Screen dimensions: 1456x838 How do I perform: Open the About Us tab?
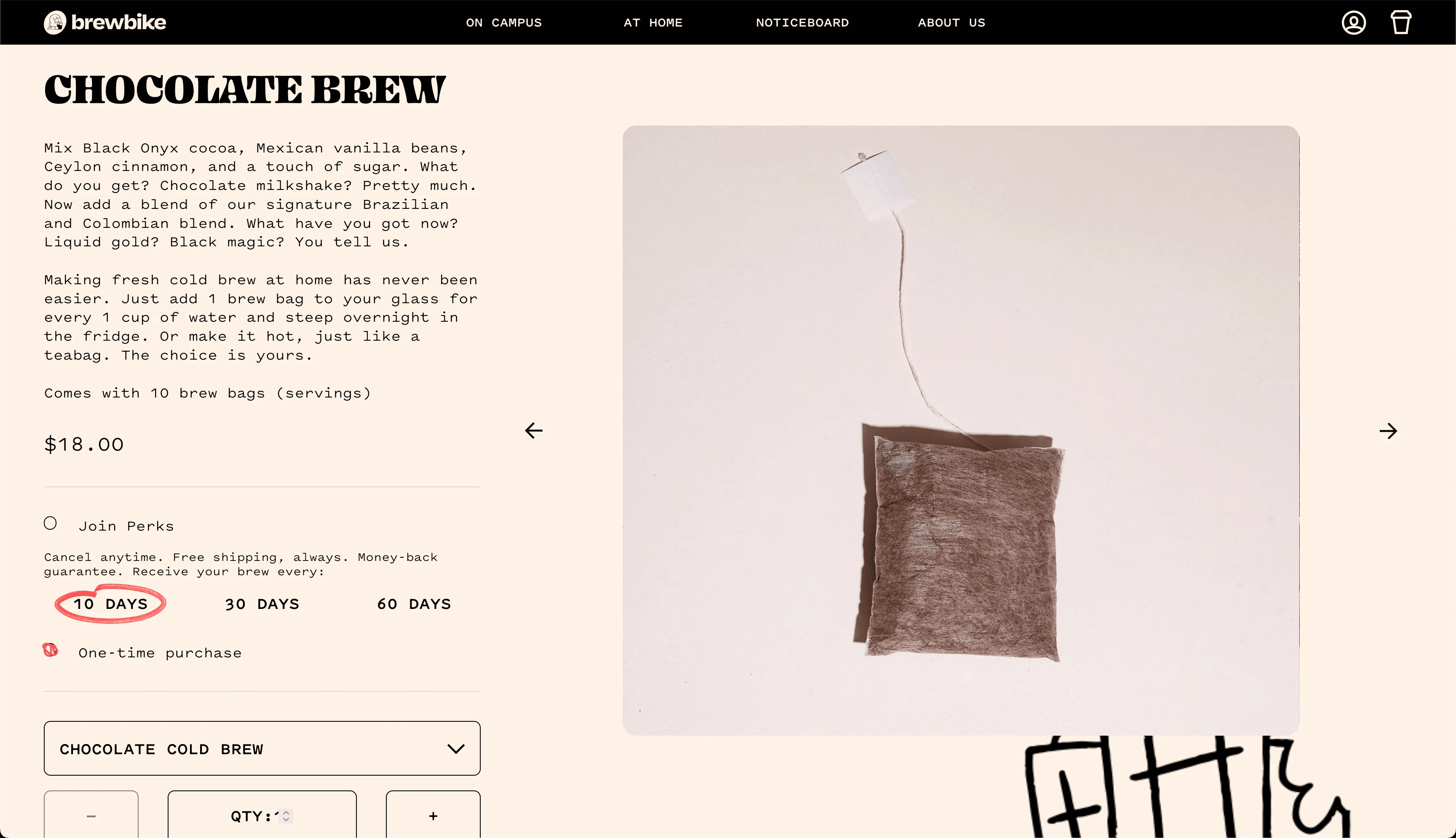[951, 22]
